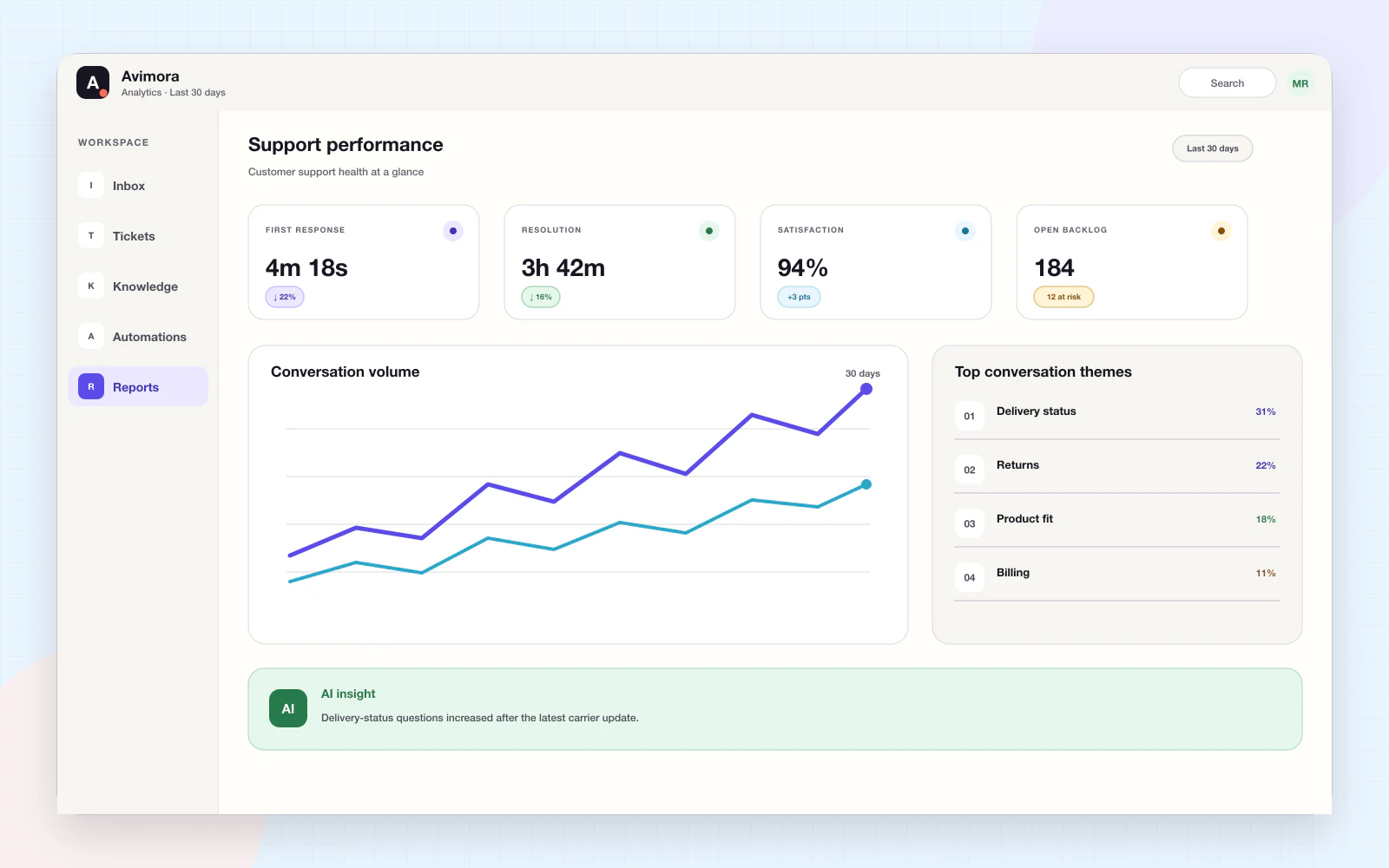Click the 11% Billing percentage
1389x868 pixels.
click(x=1265, y=574)
